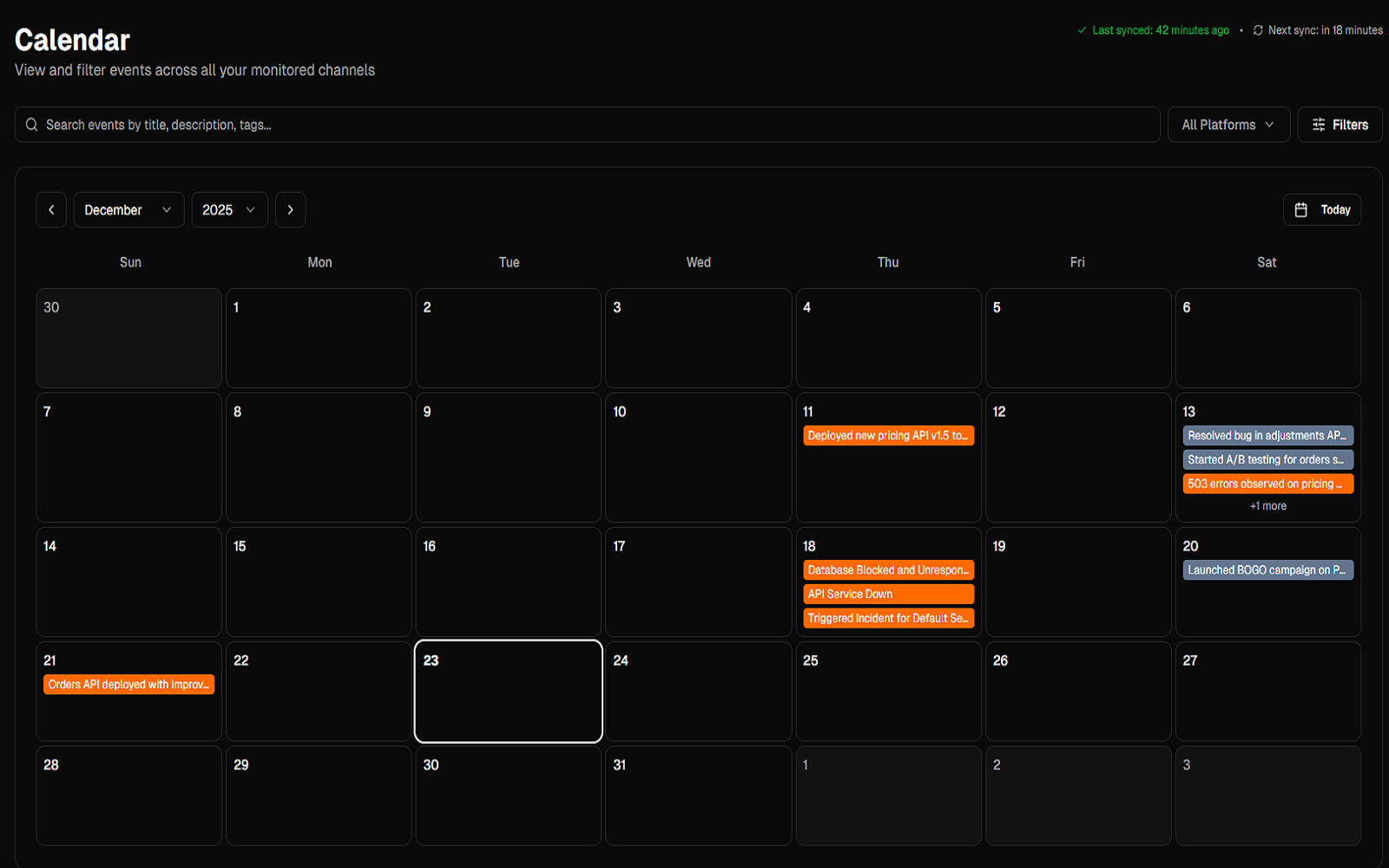Screen dimensions: 1389x868
Task: Open the December month dropdown
Action: (x=128, y=209)
